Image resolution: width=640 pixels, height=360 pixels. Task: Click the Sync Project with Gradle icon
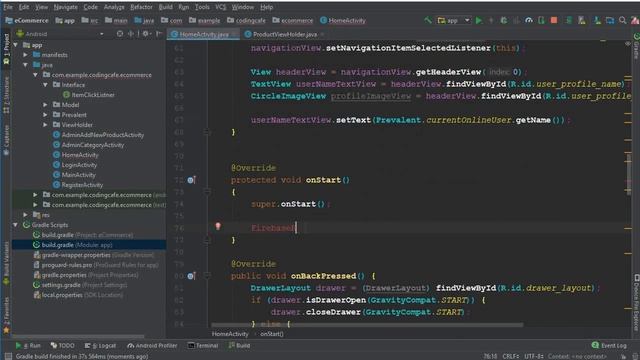pyautogui.click(x=569, y=20)
